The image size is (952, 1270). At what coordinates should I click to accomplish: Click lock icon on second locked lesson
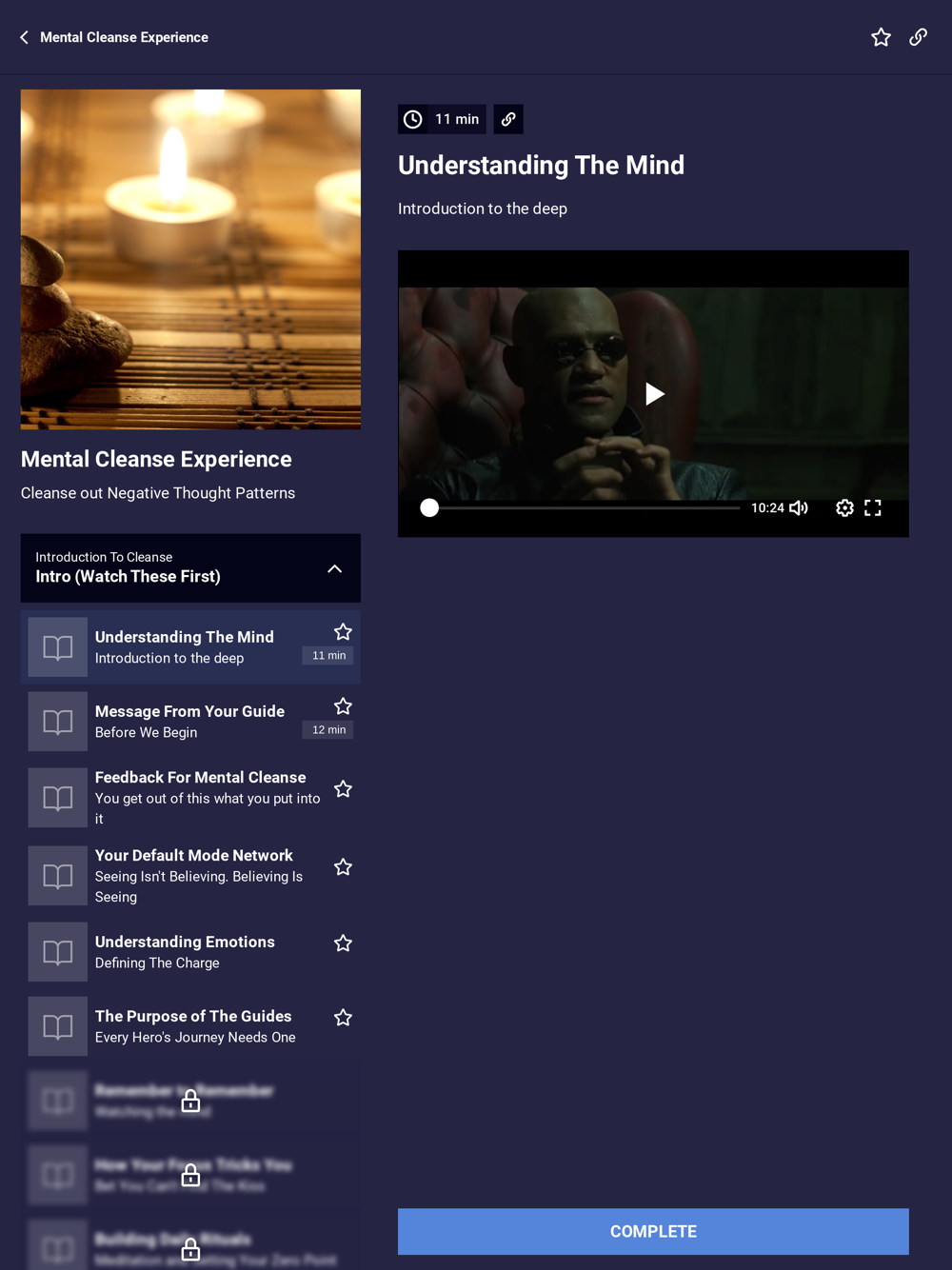tap(190, 1176)
